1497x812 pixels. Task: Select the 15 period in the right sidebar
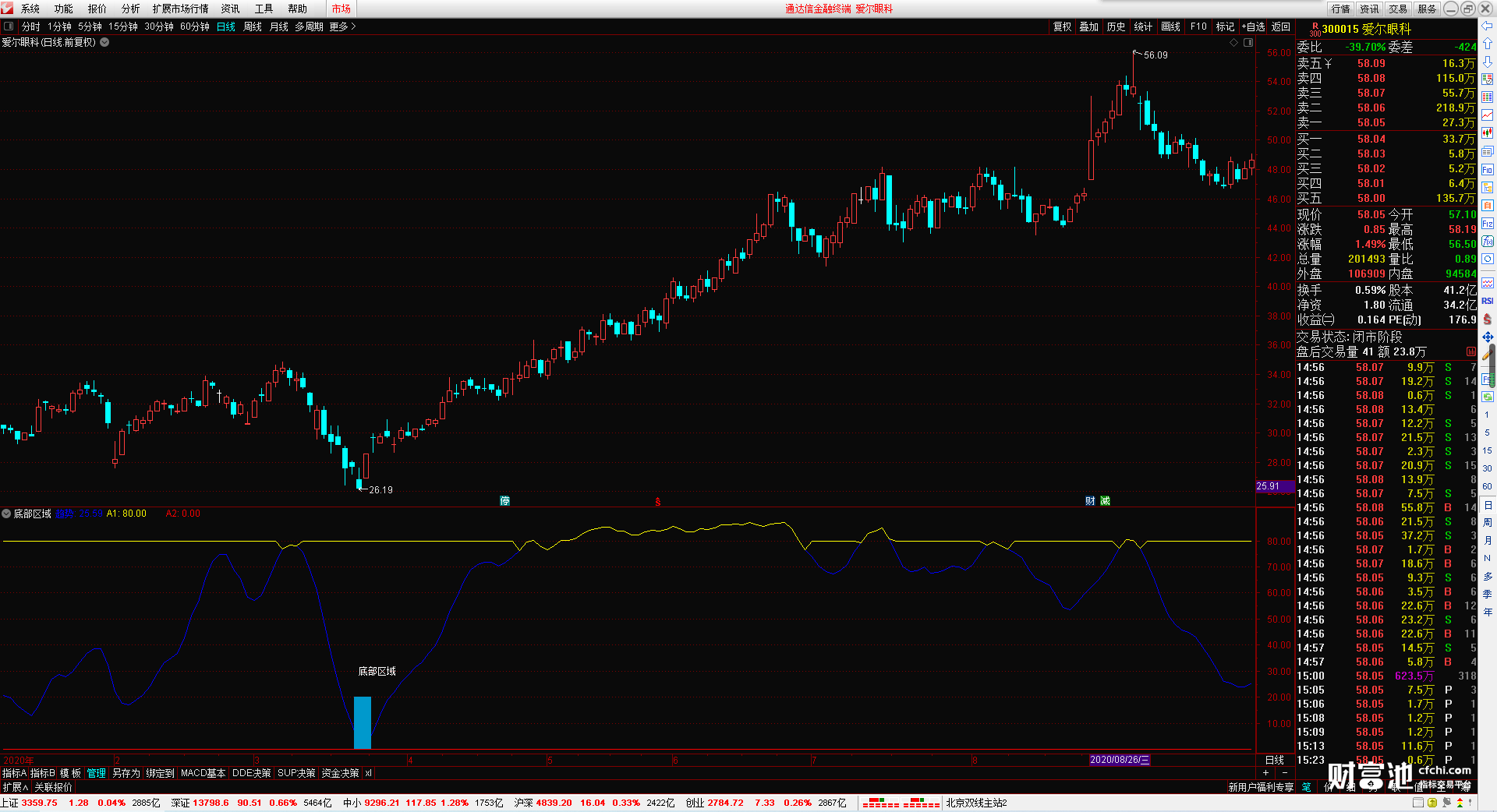tap(1488, 450)
